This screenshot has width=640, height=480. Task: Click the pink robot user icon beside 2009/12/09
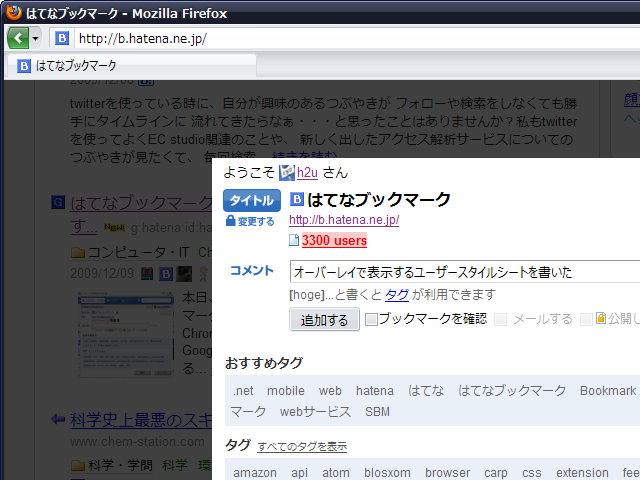pyautogui.click(x=147, y=274)
